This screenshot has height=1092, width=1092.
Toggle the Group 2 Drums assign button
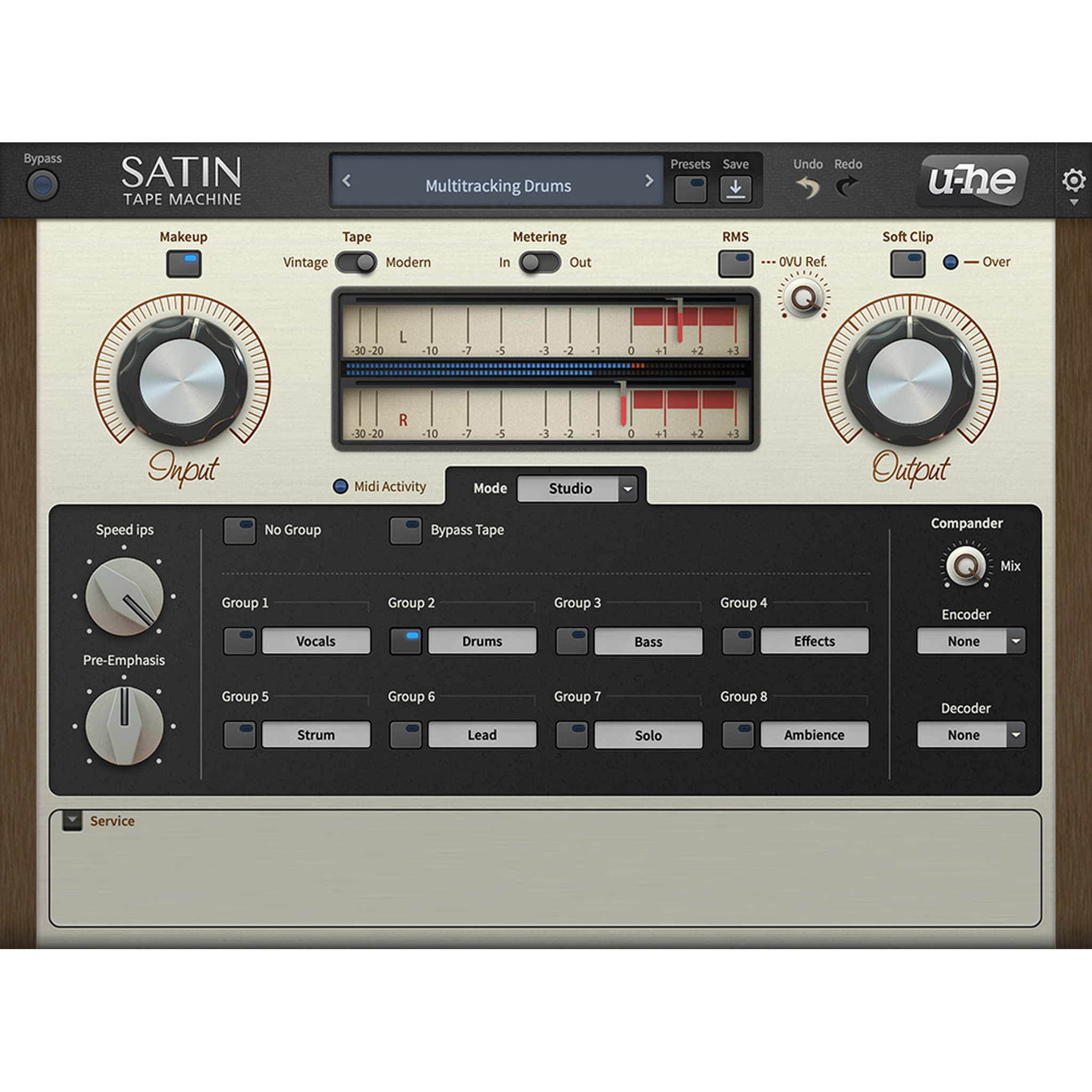coord(405,641)
